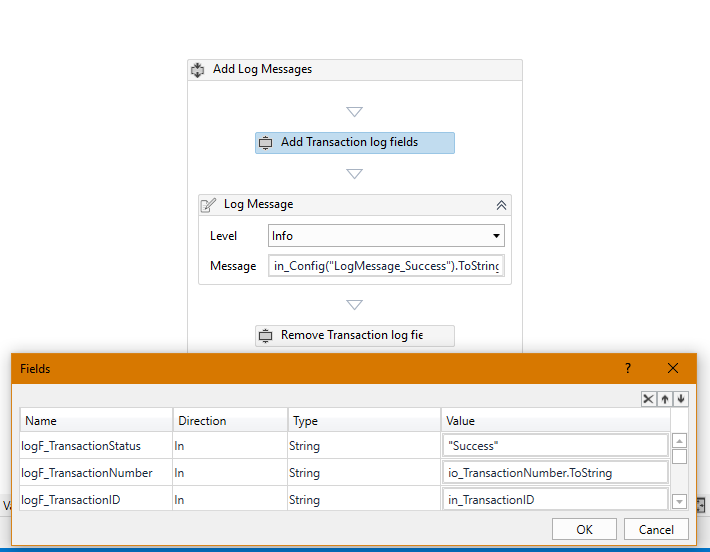Click the Add Log Messages sequence icon
Viewport: 710px width, 552px height.
(x=197, y=70)
